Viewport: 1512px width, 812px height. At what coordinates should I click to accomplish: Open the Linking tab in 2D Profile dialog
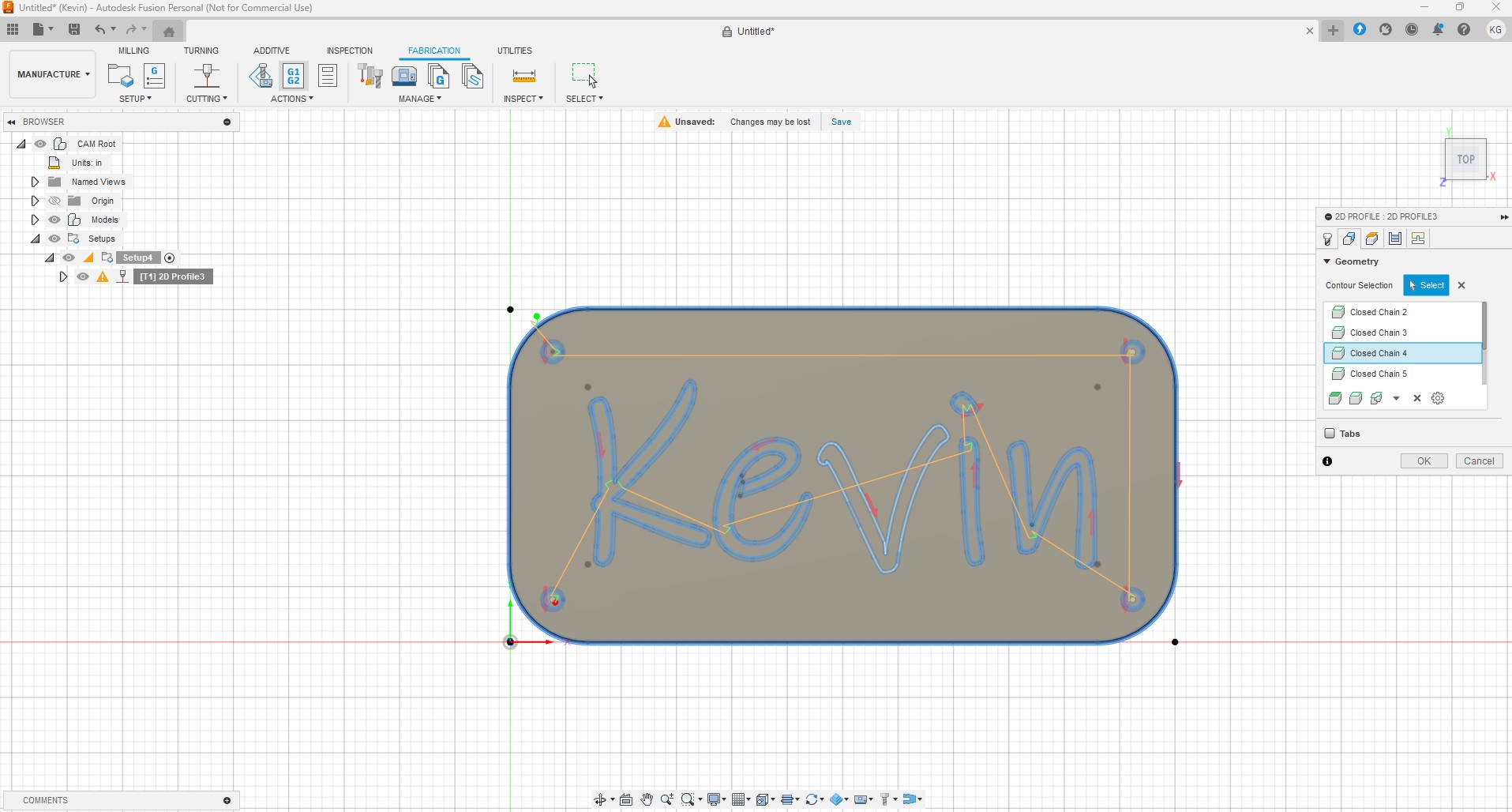point(1418,239)
